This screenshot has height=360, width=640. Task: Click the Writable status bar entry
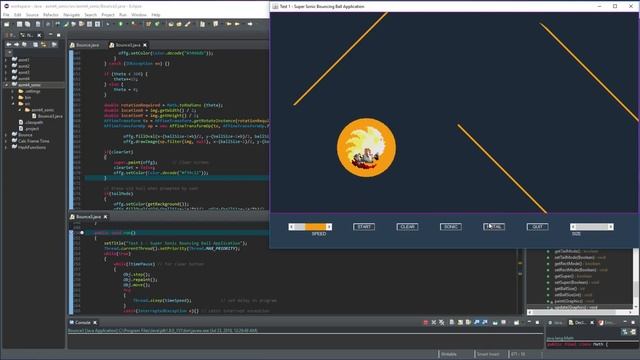click(449, 354)
